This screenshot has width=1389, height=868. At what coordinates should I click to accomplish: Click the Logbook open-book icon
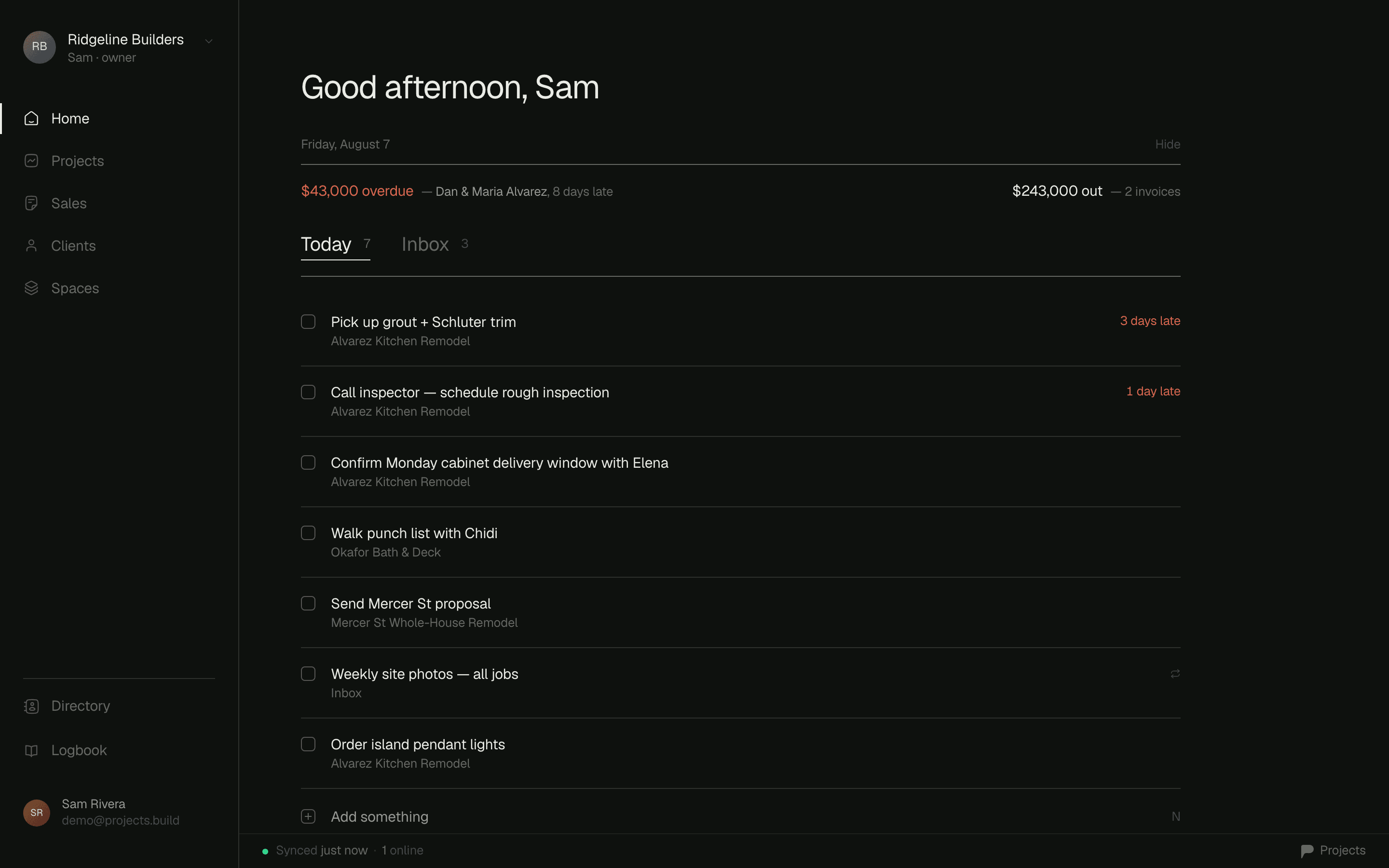tap(31, 750)
